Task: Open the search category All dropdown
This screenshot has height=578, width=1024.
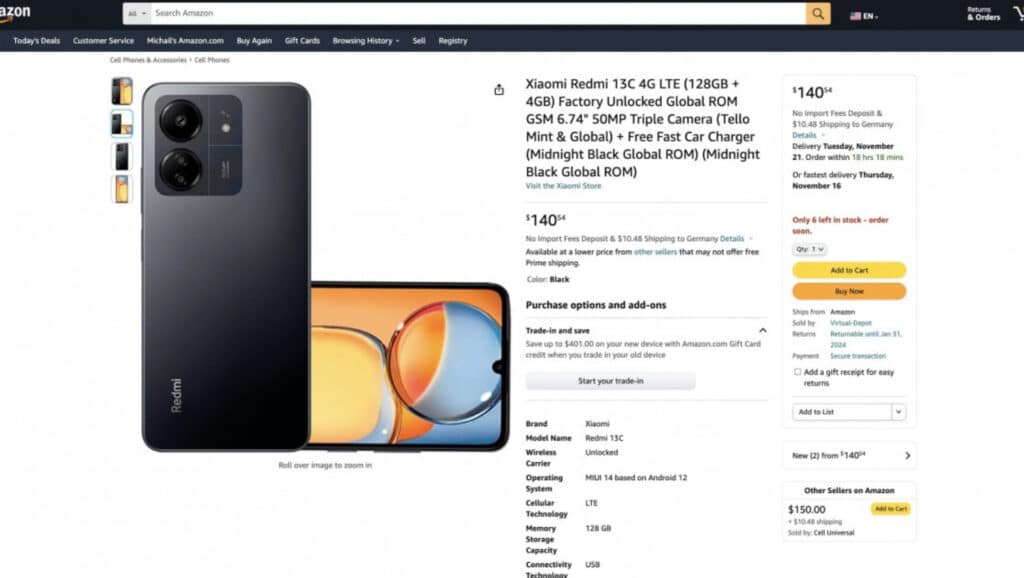Action: pyautogui.click(x=137, y=14)
